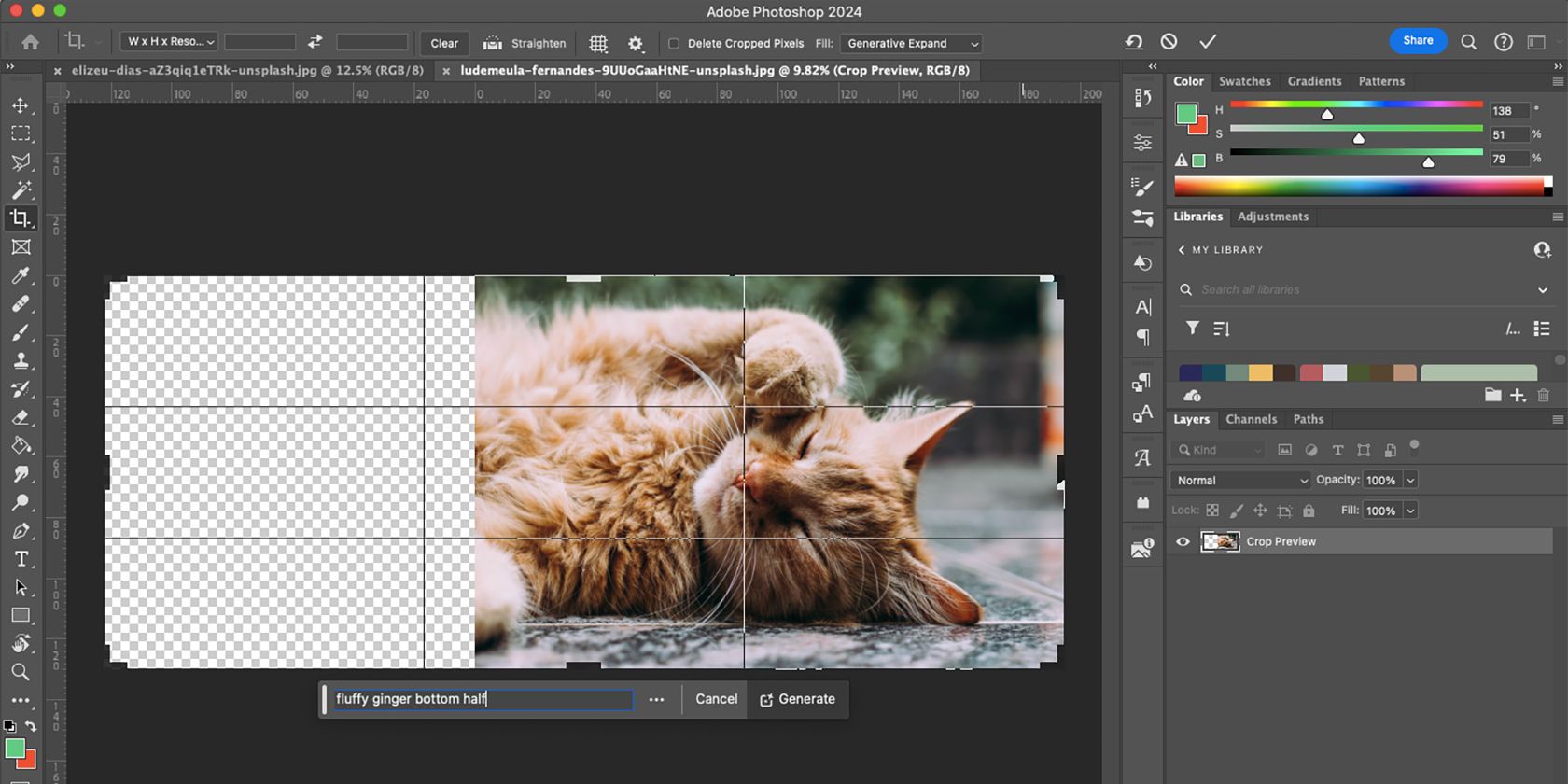The height and width of the screenshot is (784, 1568).
Task: Open the Fill Generative Expand dropdown
Action: (911, 44)
